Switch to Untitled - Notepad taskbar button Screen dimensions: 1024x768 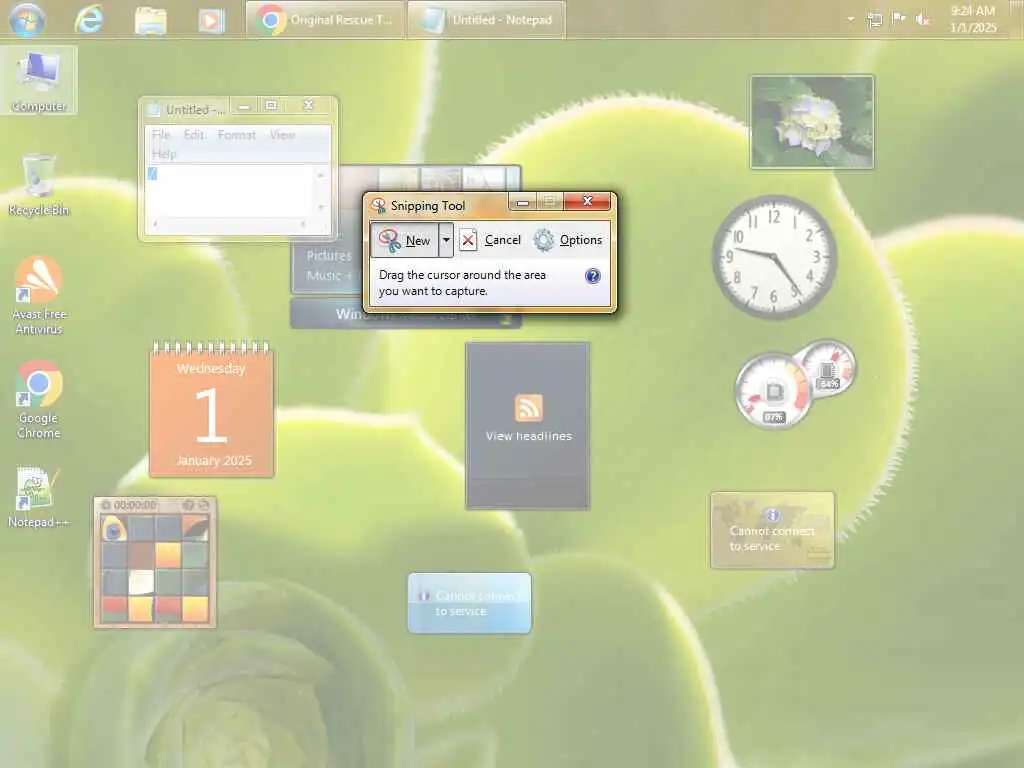point(487,20)
